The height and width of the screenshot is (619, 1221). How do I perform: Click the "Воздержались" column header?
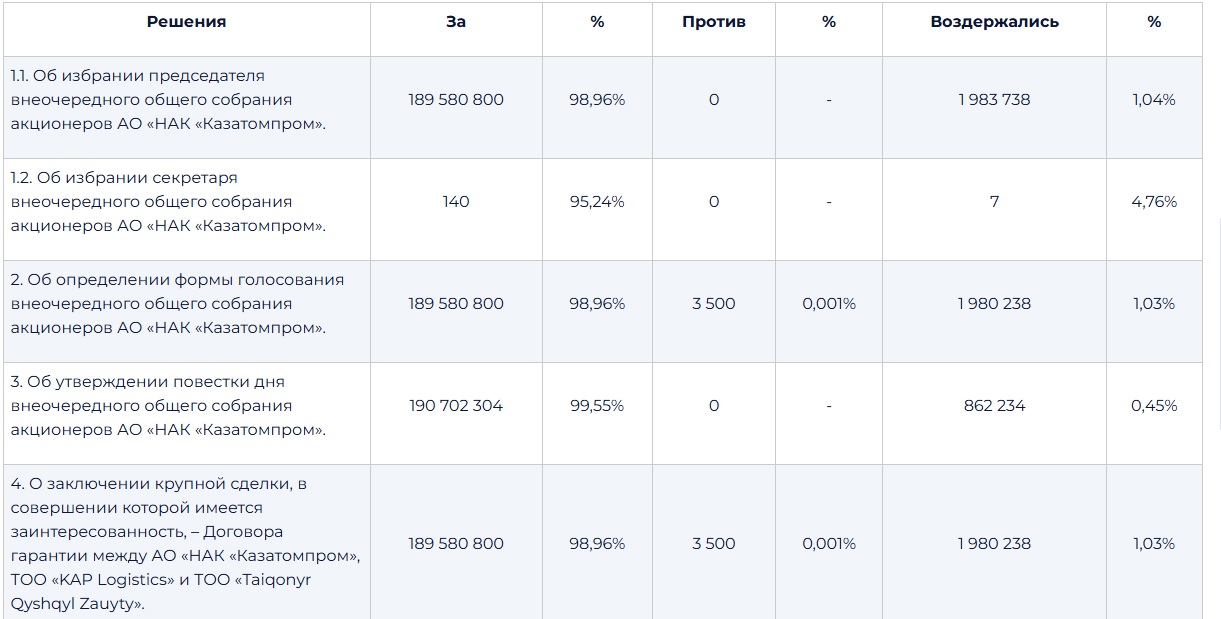tap(994, 22)
